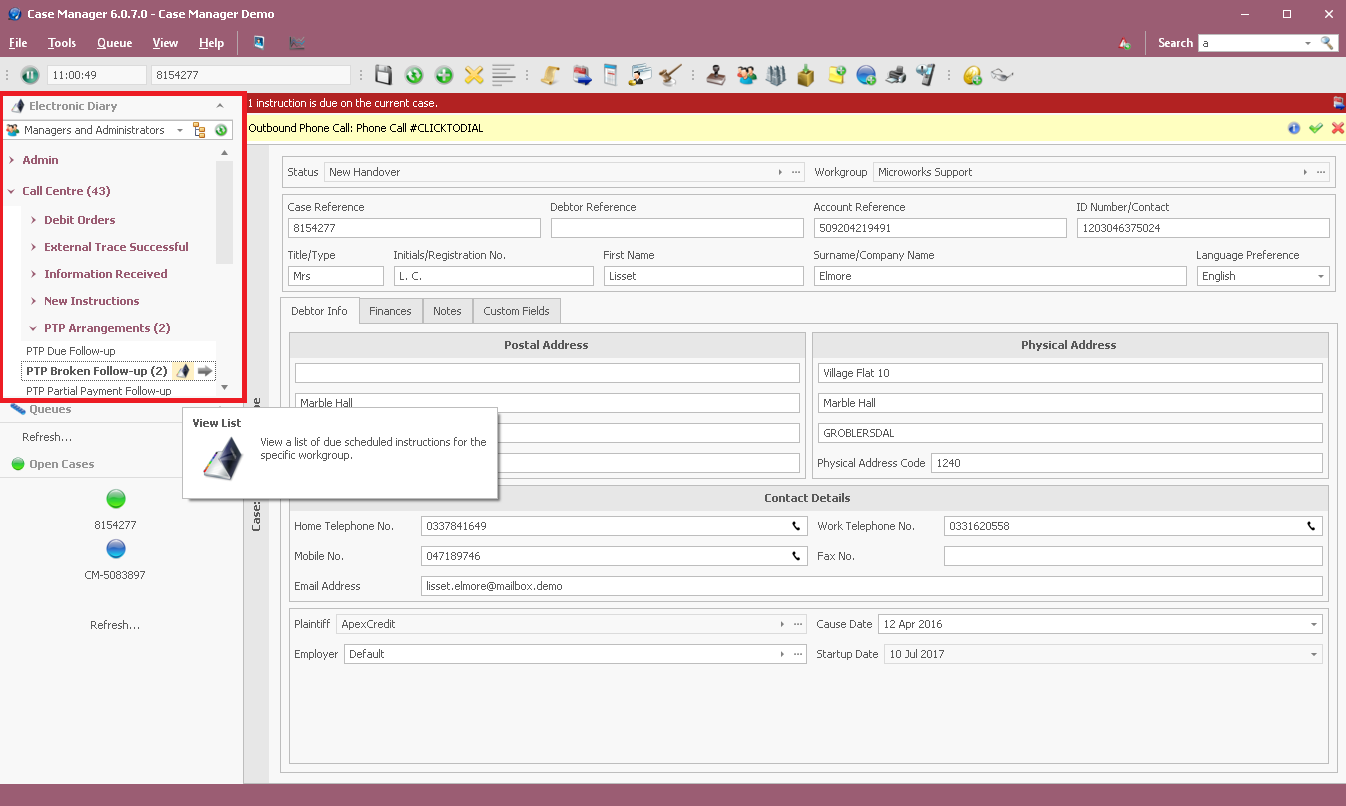The image size is (1346, 806).
Task: Save the case with floppy disk icon
Action: click(383, 75)
